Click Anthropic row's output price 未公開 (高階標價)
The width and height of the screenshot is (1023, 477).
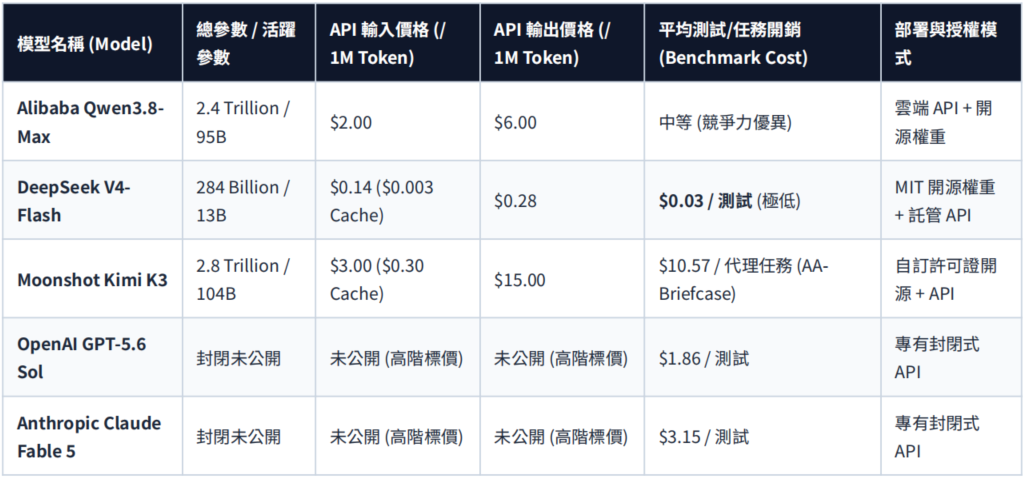[562, 436]
